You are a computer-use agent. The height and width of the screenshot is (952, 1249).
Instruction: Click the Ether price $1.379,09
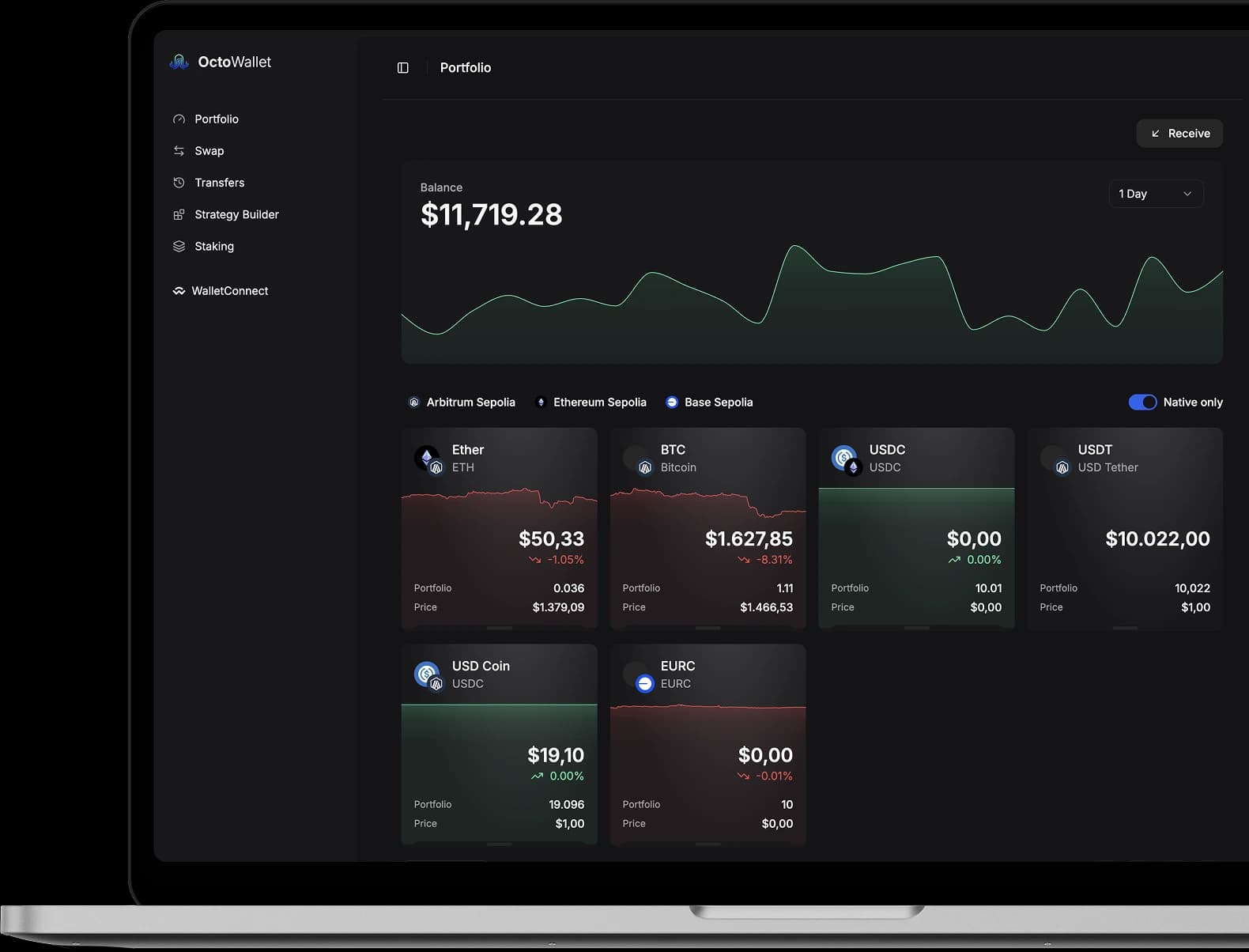click(558, 607)
